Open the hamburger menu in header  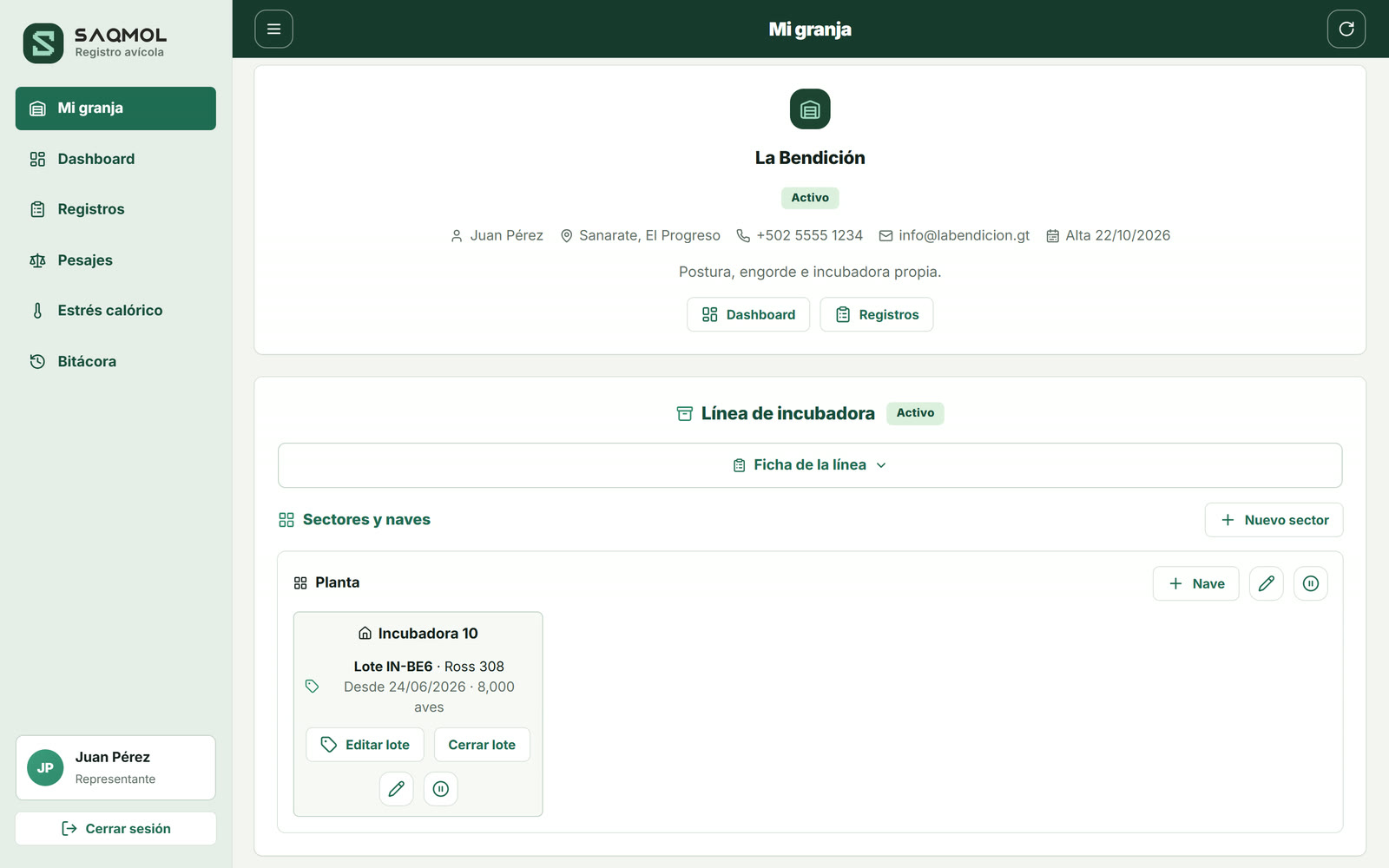pos(273,29)
